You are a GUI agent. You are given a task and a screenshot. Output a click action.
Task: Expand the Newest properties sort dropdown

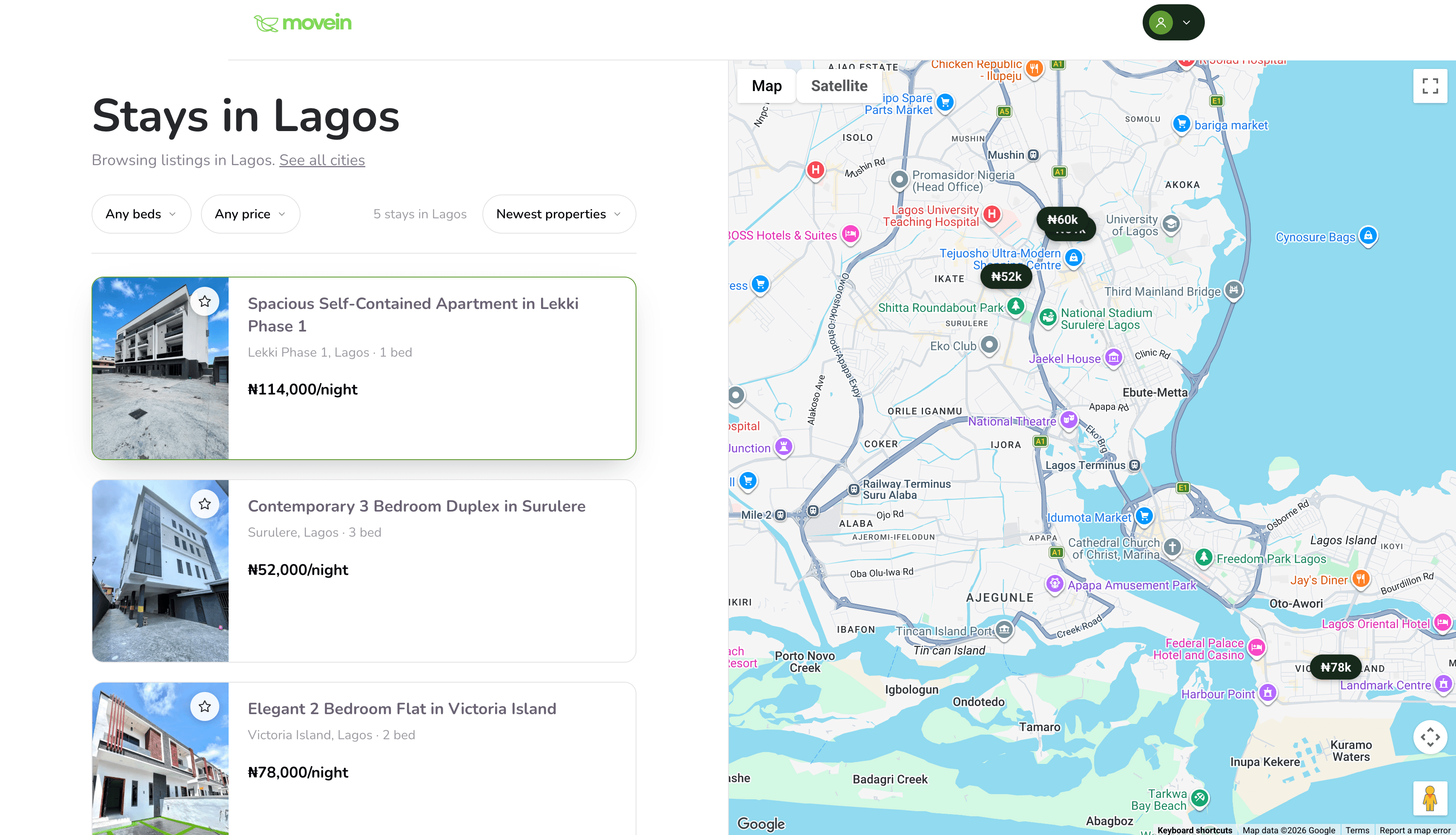point(559,214)
